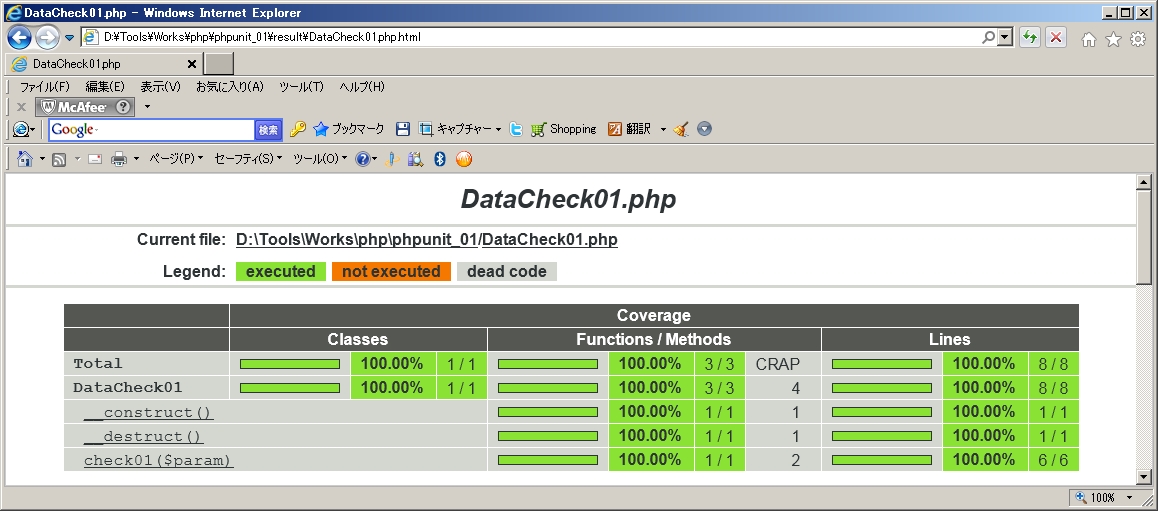Click the 翻訳 translate button
The image size is (1158, 511).
point(629,129)
